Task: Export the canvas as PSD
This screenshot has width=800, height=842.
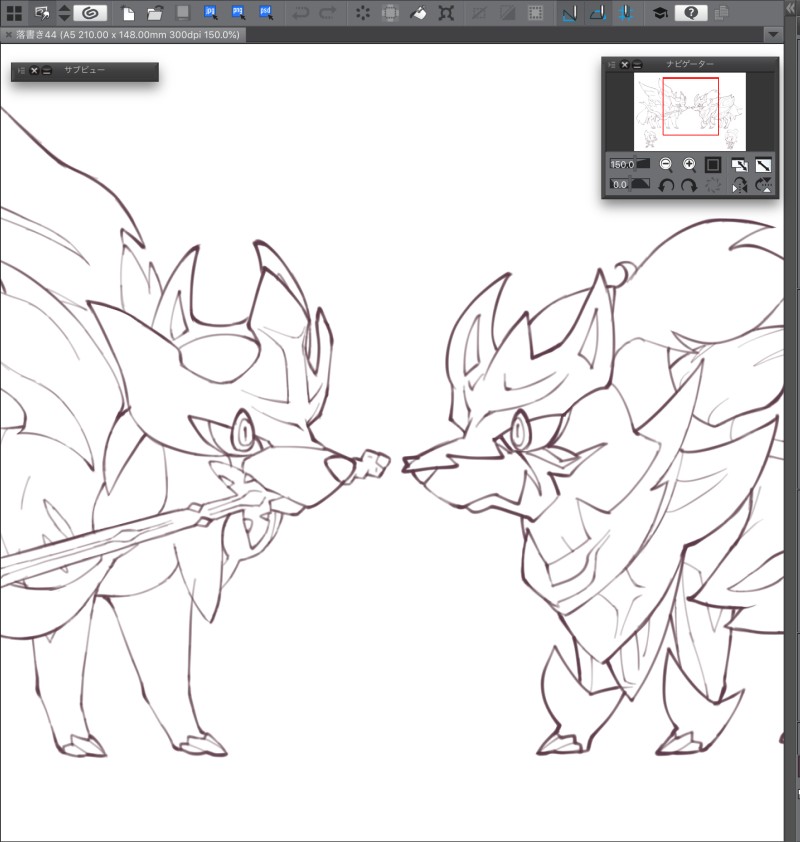Action: tap(266, 13)
